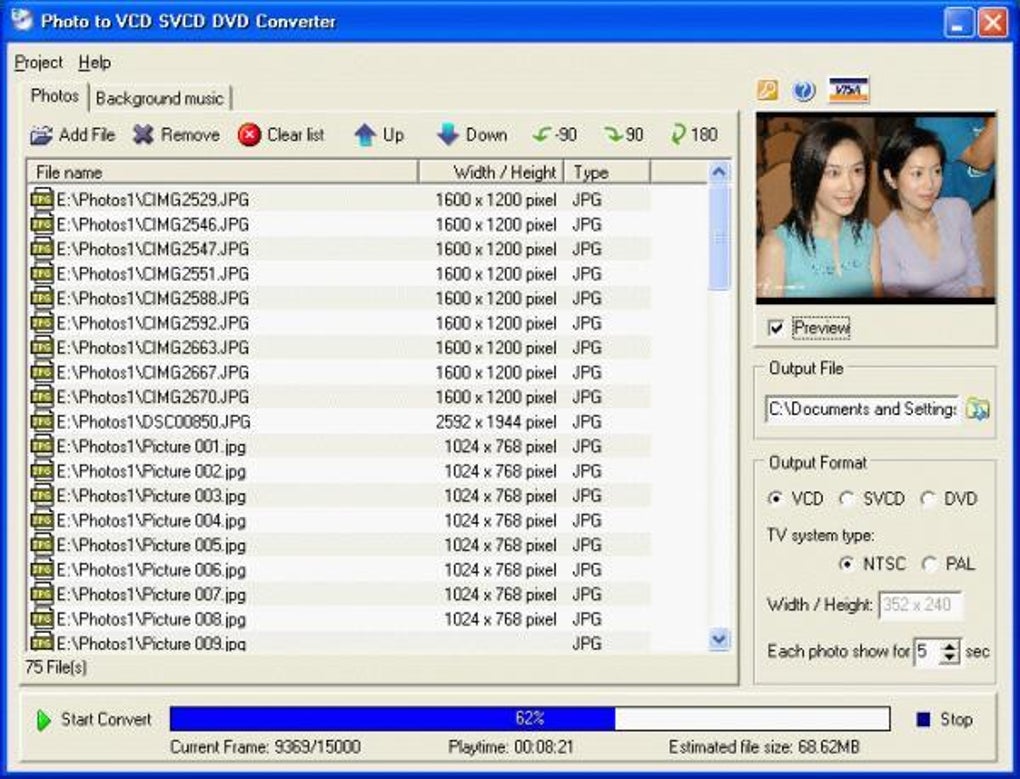This screenshot has width=1020, height=779.
Task: Open help via blue question icon
Action: click(804, 91)
